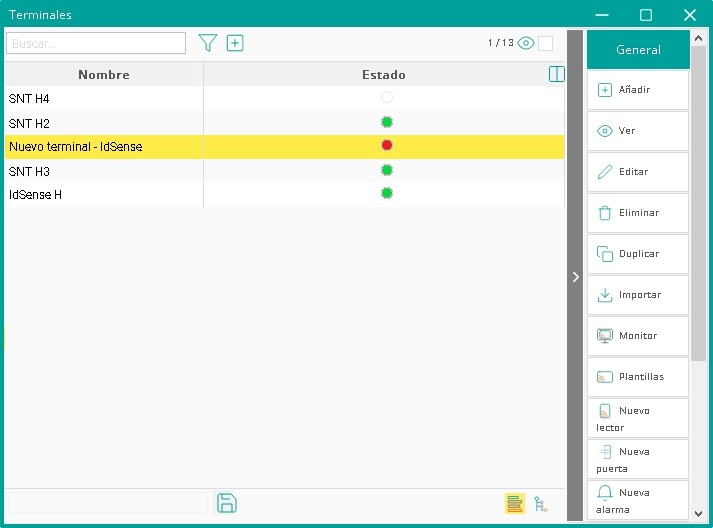
Task: Open the column chooser icon
Action: (557, 74)
